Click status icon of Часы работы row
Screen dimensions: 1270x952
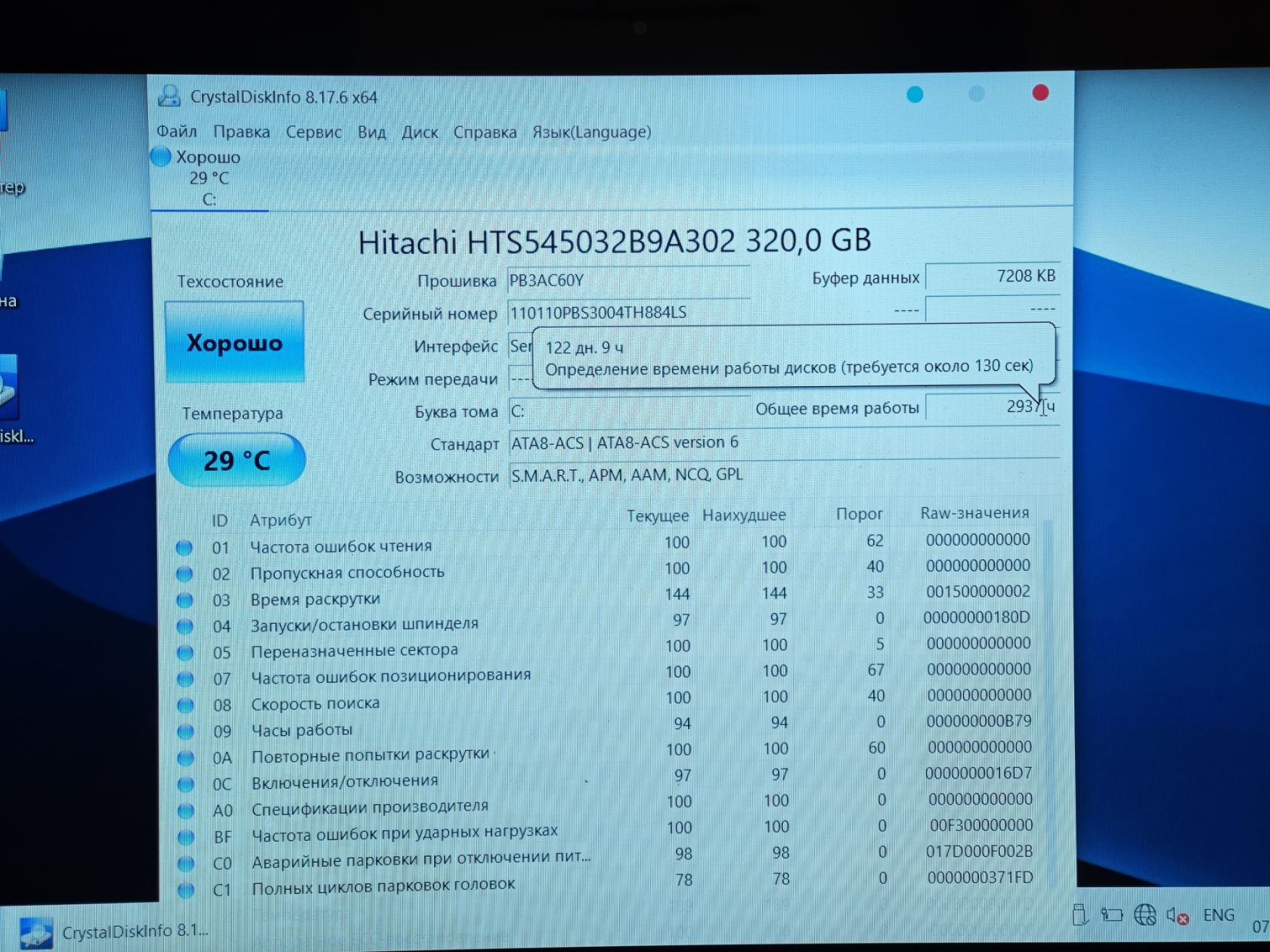[x=185, y=731]
